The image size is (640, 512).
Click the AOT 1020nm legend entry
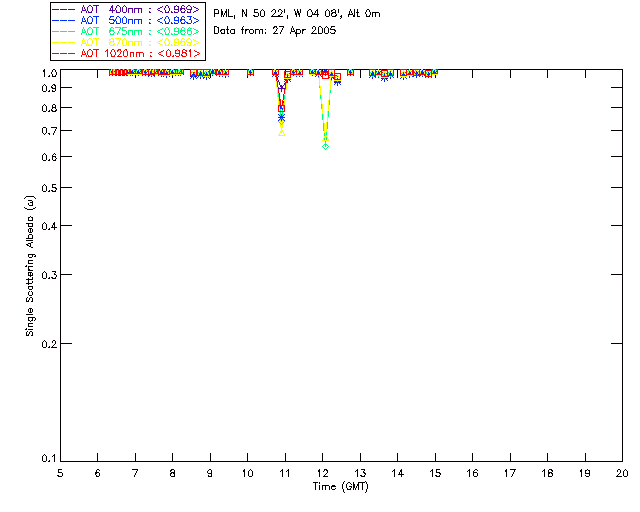pyautogui.click(x=126, y=53)
